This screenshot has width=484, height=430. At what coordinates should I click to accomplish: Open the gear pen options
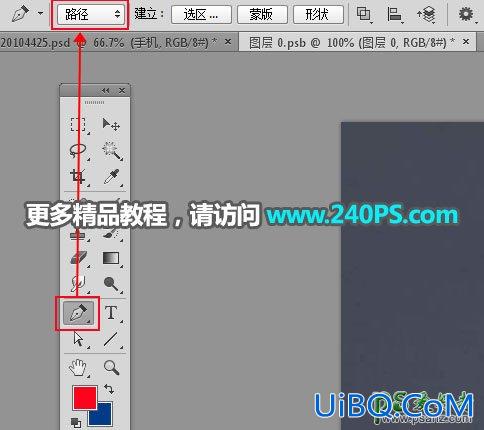(466, 15)
